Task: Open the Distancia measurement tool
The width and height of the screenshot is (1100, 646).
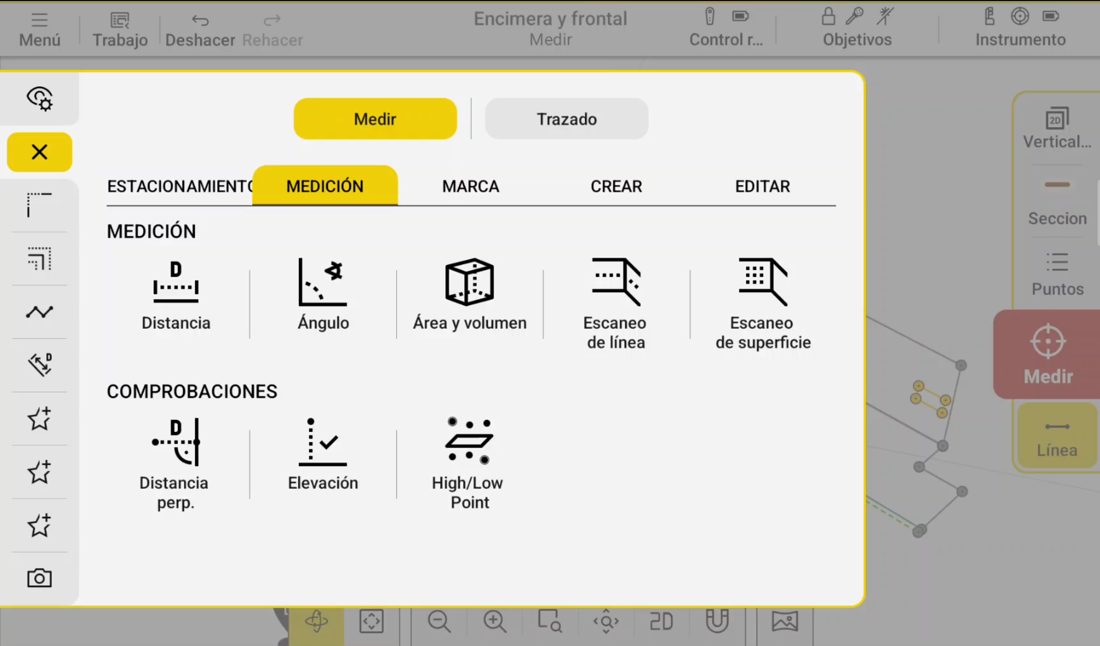Action: 176,295
